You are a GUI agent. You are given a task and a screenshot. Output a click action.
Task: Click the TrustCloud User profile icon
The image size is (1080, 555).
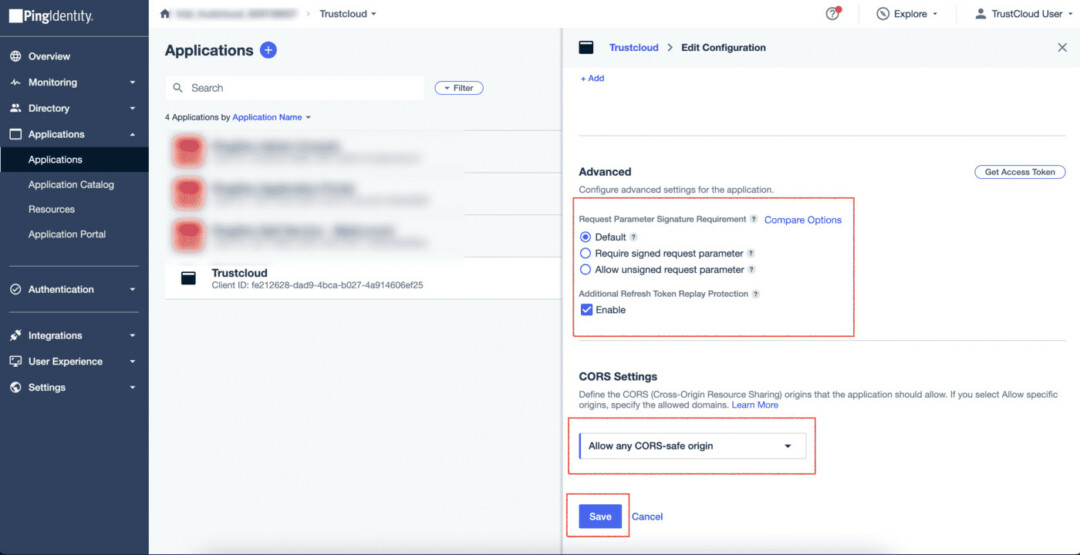[981, 14]
